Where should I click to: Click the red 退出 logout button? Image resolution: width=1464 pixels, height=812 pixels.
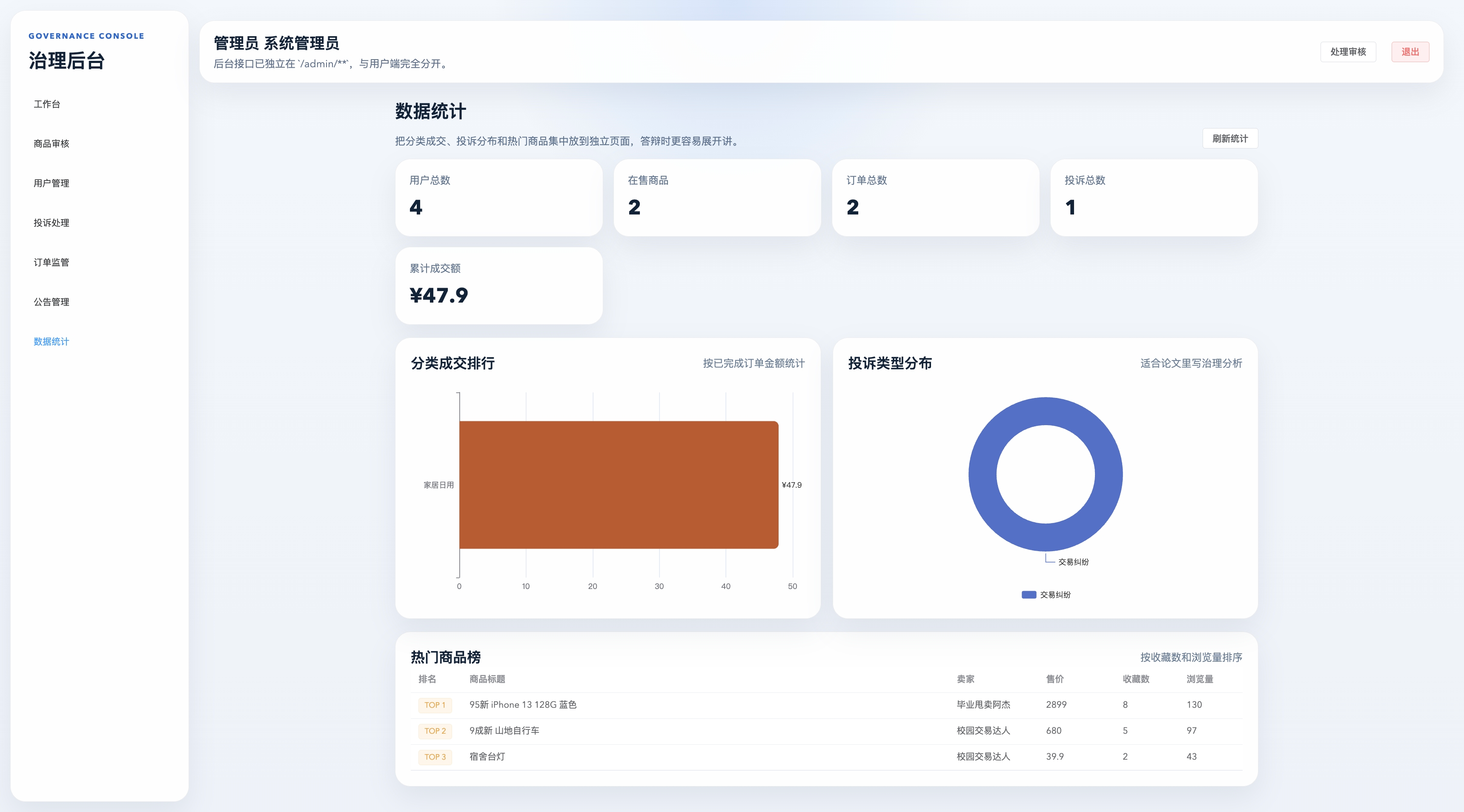click(1410, 52)
